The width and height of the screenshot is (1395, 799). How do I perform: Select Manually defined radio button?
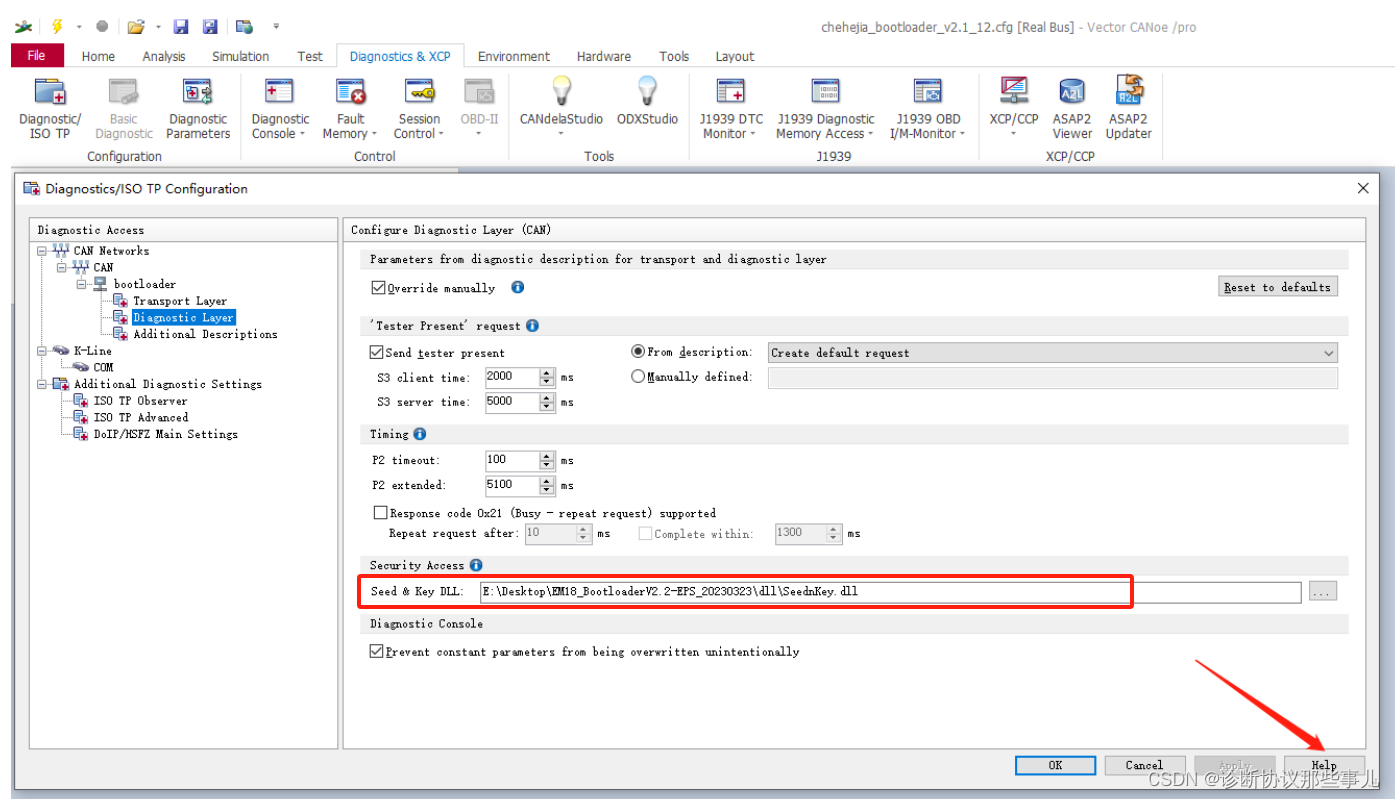638,377
